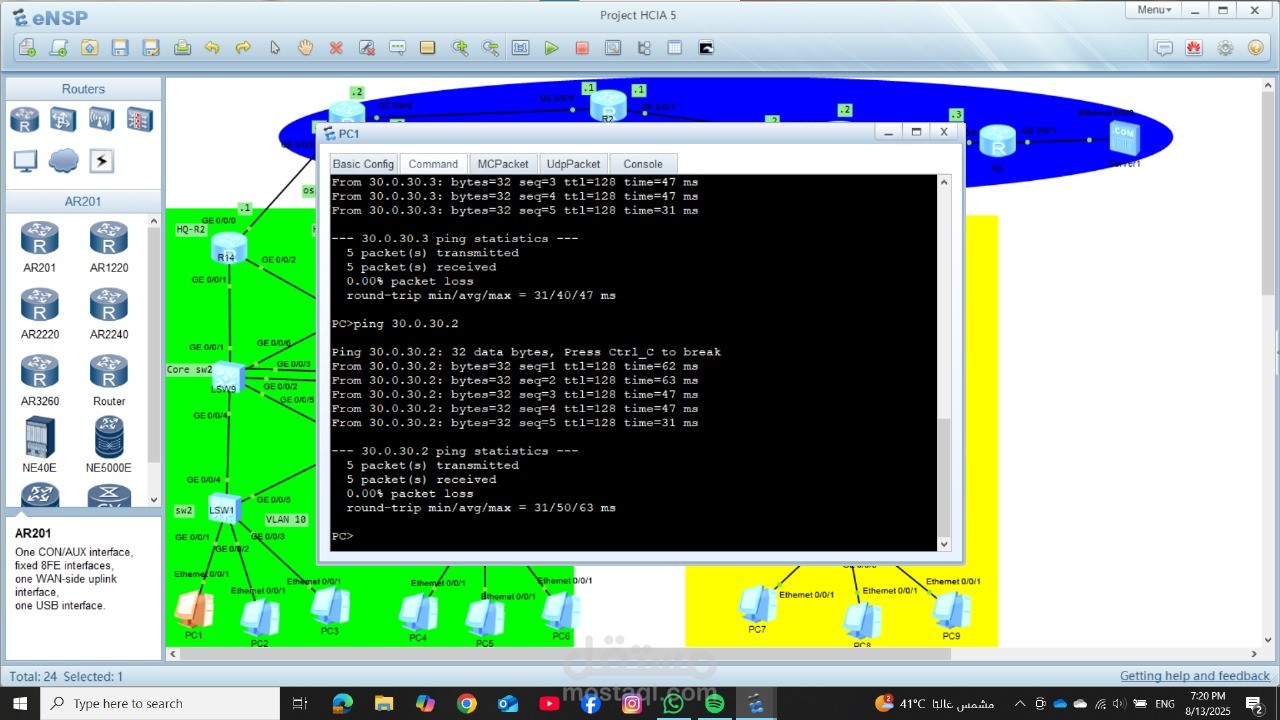Image resolution: width=1280 pixels, height=720 pixels.
Task: Select the WLAN device category icon
Action: pos(101,120)
